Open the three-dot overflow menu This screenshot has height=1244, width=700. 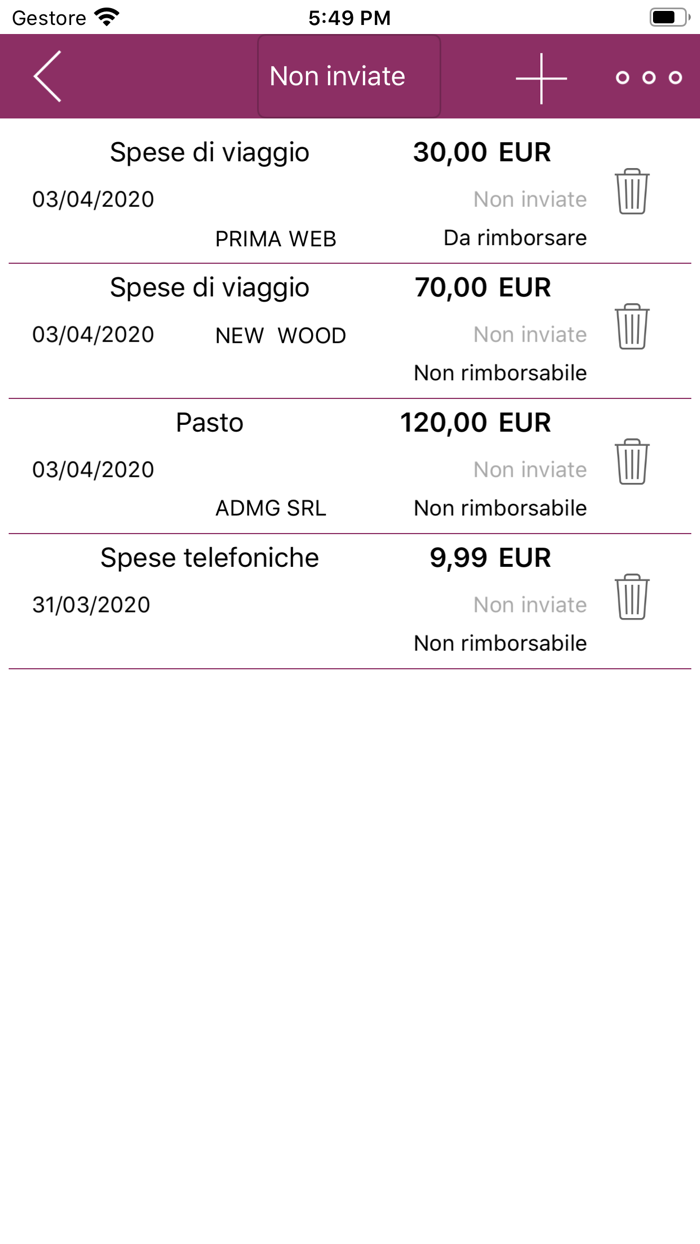click(647, 76)
